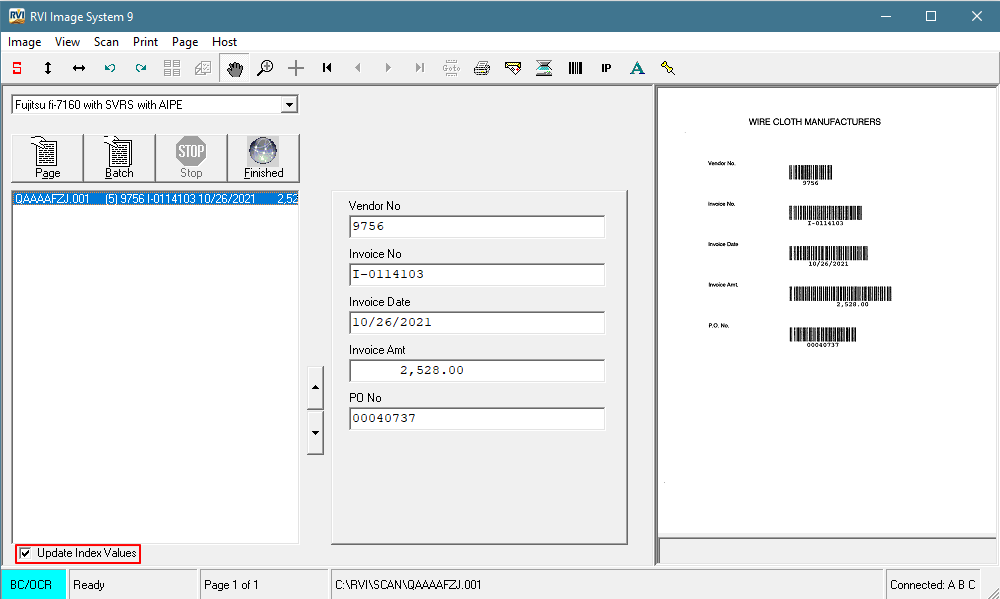Open the IP tool on the toolbar
The width and height of the screenshot is (1000, 599).
(x=606, y=67)
